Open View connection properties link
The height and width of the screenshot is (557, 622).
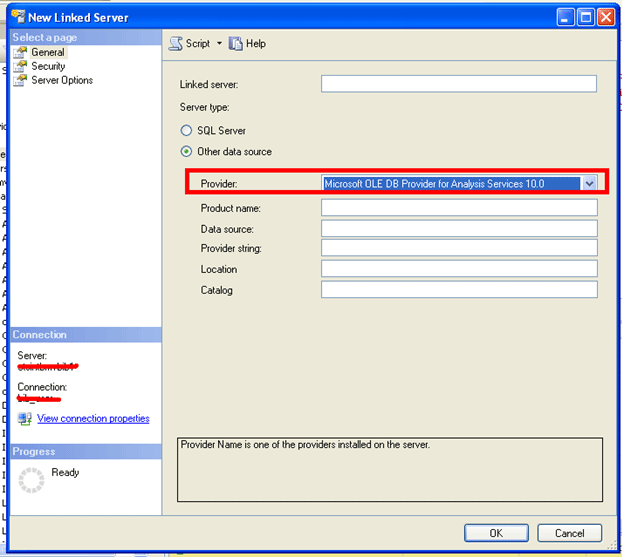(93, 419)
